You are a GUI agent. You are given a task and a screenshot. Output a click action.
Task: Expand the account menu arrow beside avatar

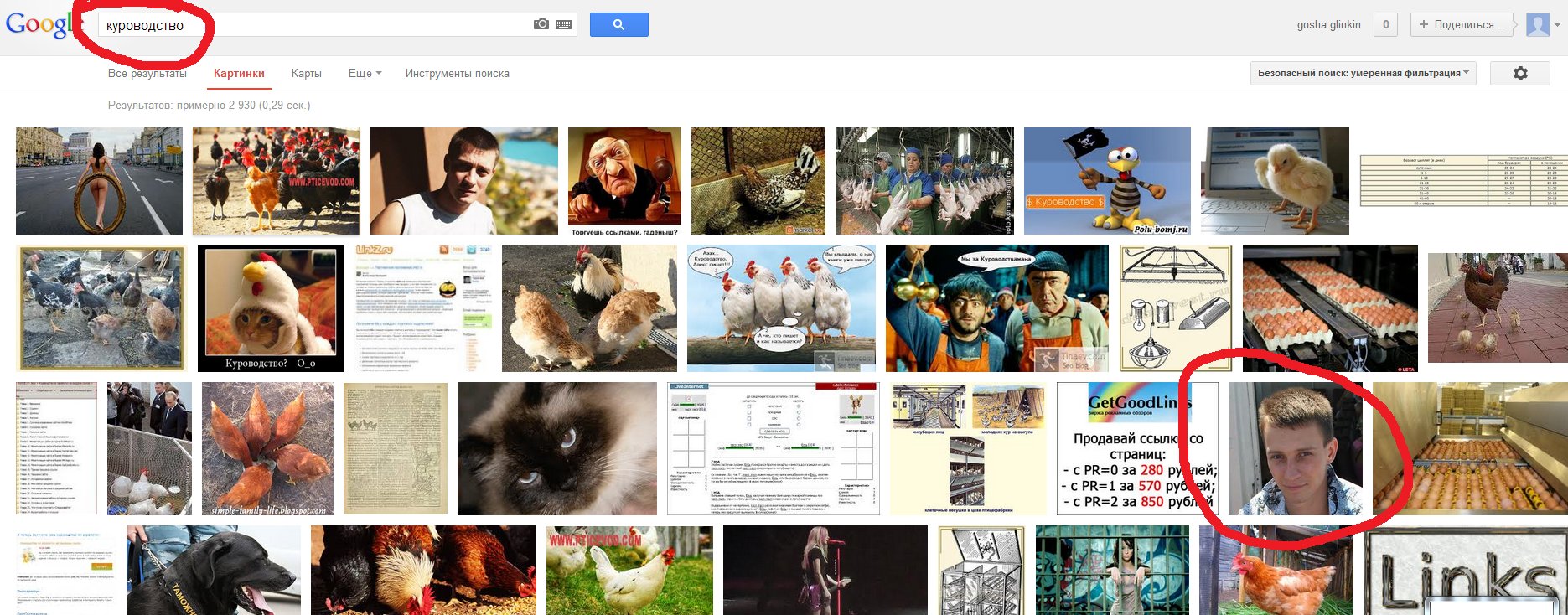[1558, 25]
